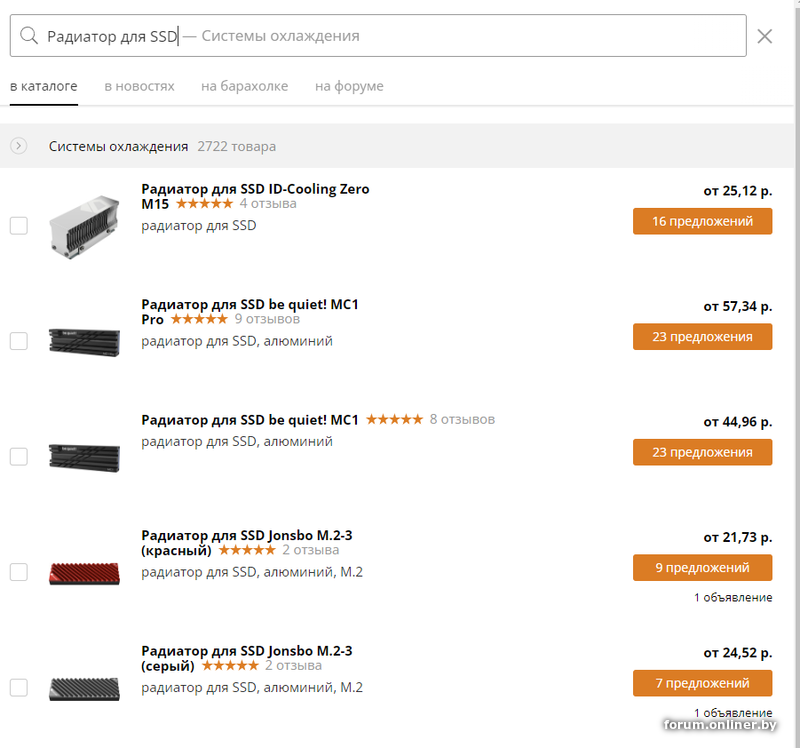Click the «16 предложений» button
The width and height of the screenshot is (800, 748).
click(702, 221)
